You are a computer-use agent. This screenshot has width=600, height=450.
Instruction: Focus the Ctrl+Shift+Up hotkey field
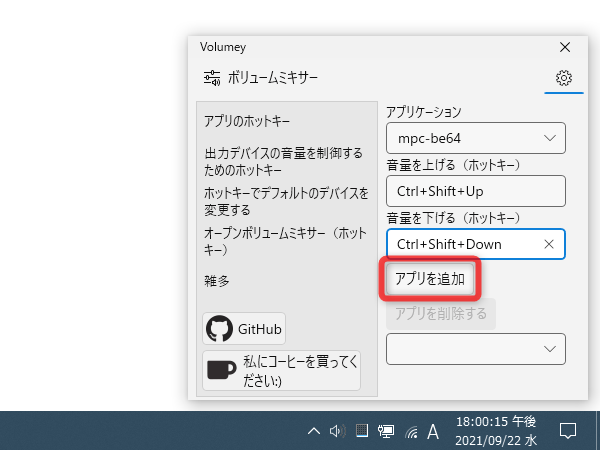click(476, 191)
